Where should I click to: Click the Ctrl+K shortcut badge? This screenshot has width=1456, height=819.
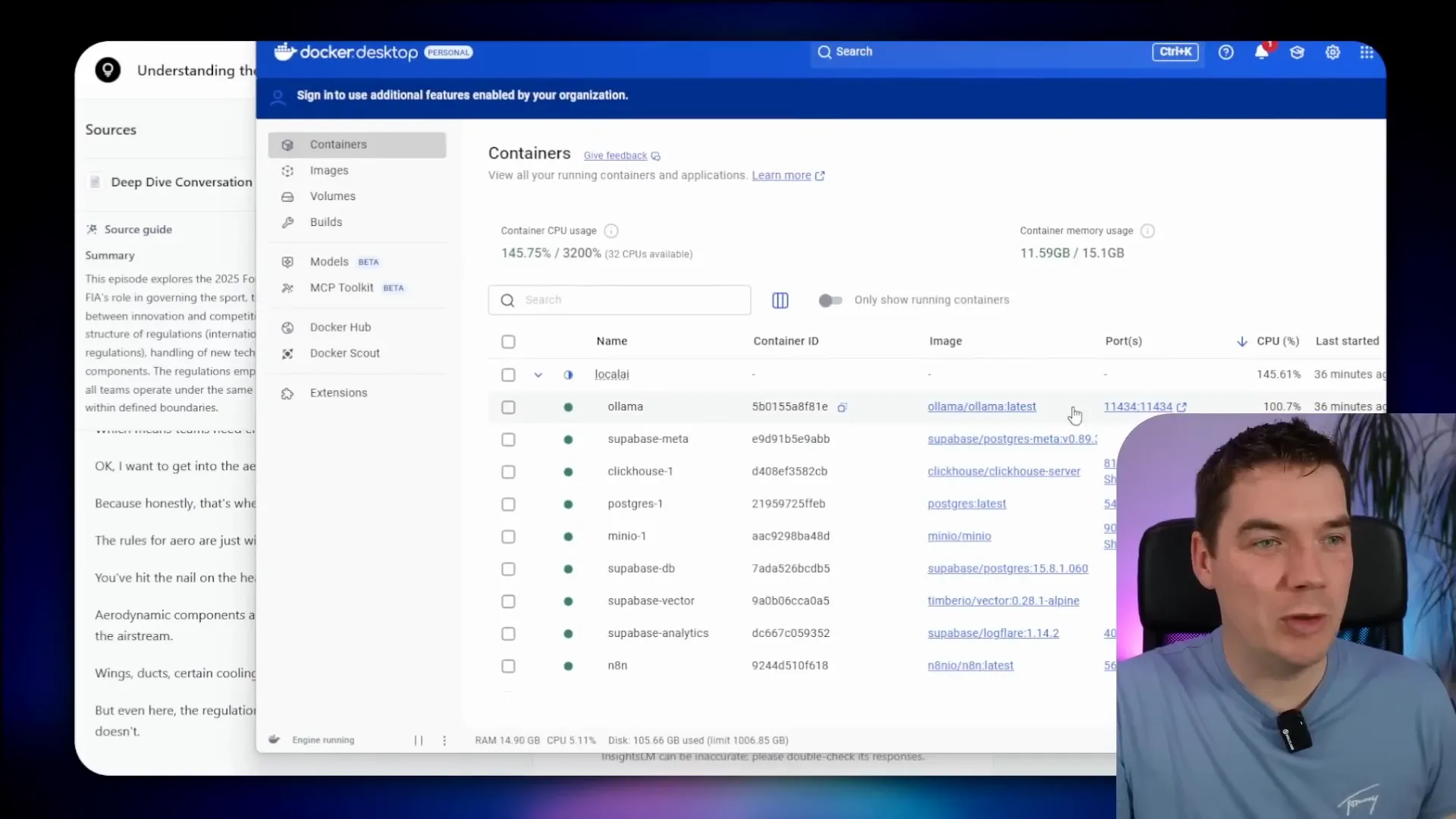pos(1175,52)
